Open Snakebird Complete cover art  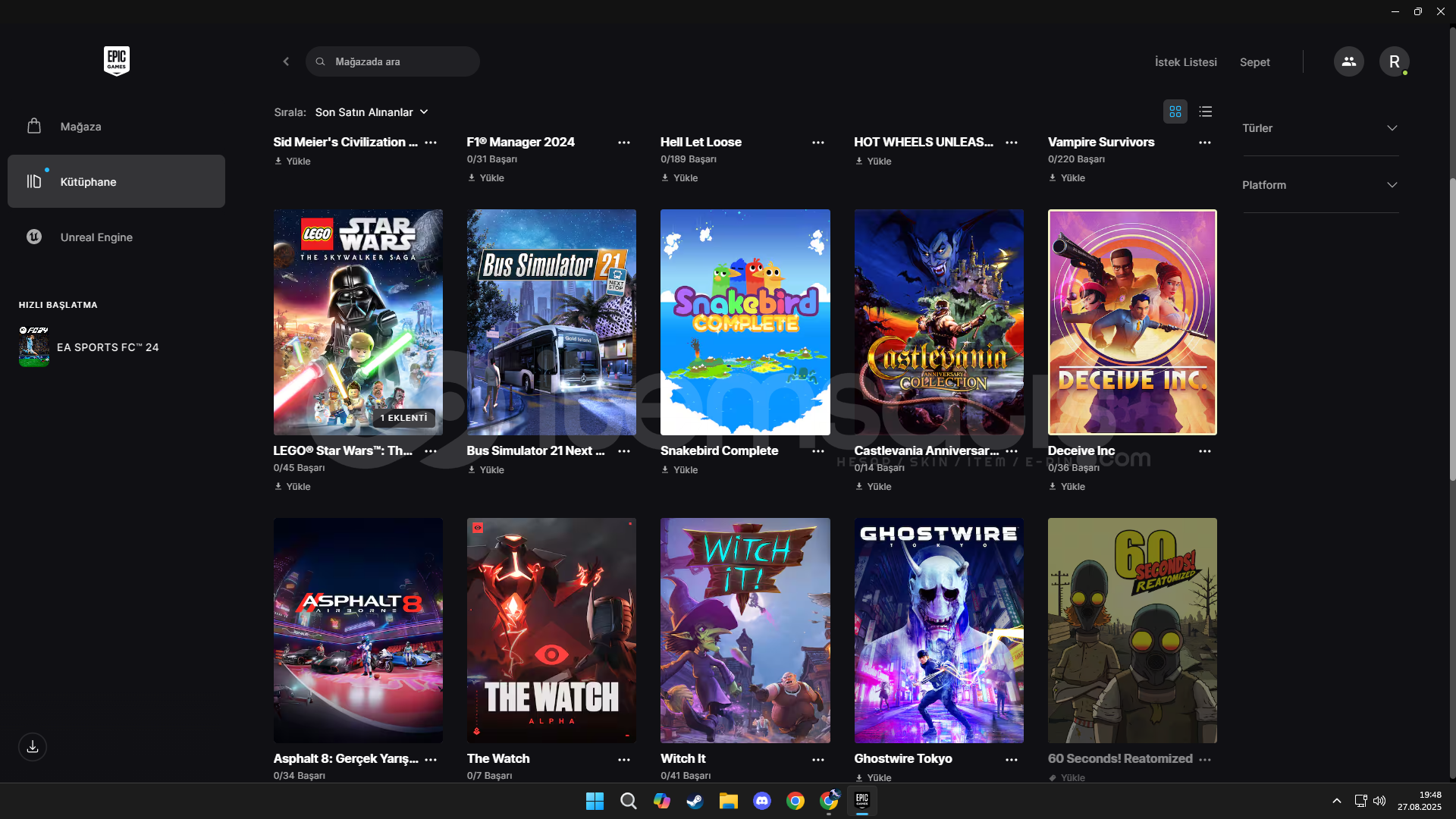745,322
